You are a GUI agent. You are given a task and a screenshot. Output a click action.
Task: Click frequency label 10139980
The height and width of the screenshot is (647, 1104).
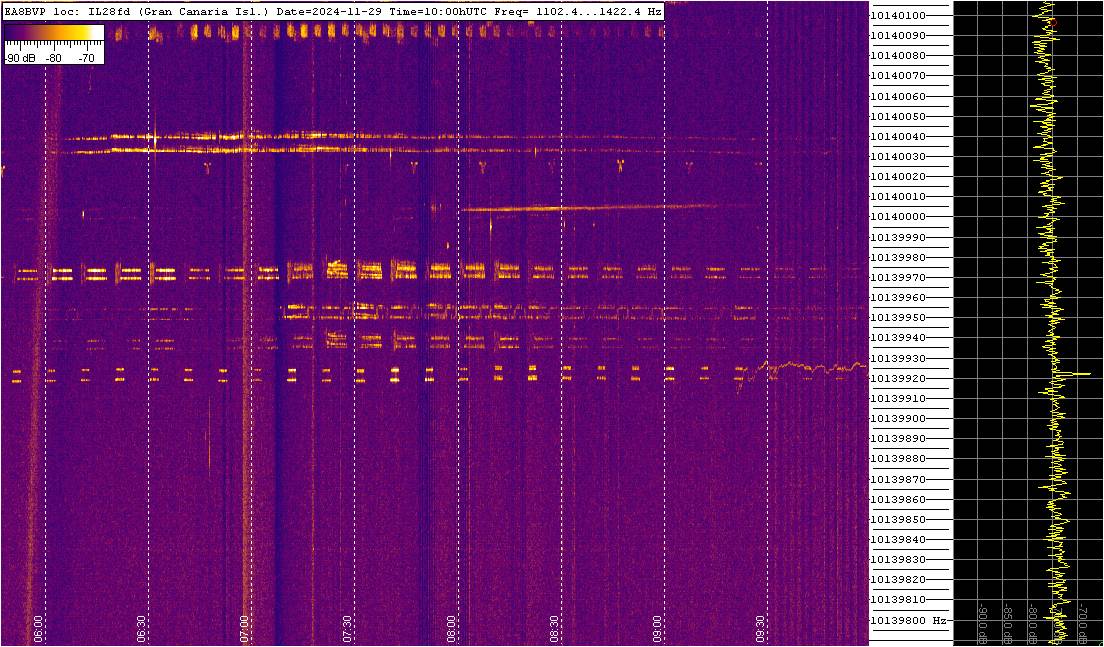pyautogui.click(x=897, y=258)
